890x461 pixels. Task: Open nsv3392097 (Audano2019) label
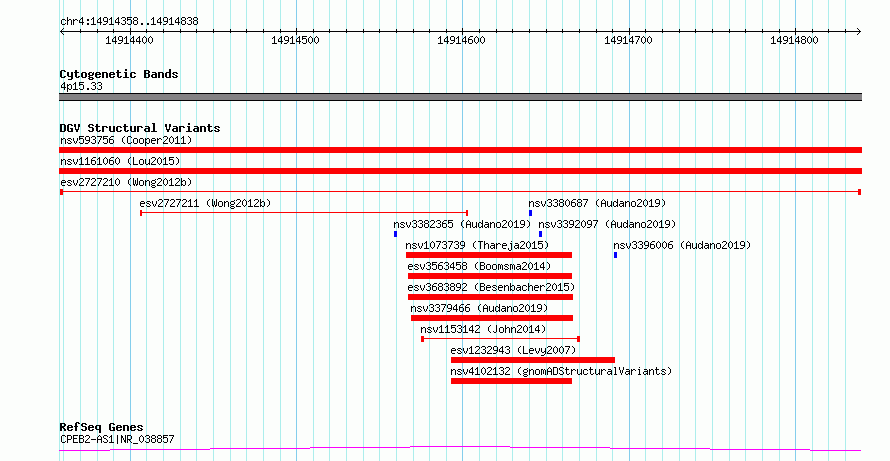pos(607,224)
